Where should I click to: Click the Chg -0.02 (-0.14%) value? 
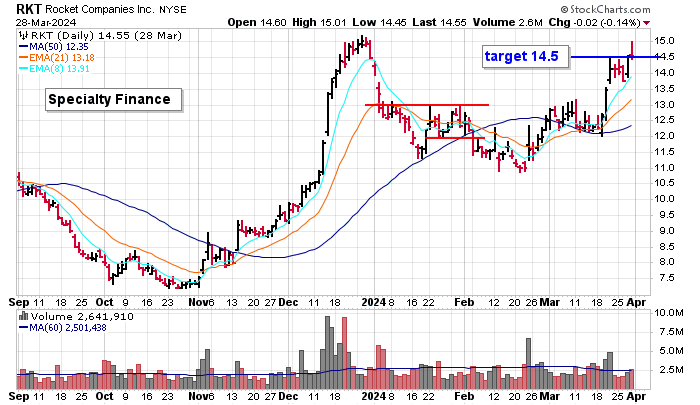click(x=595, y=22)
